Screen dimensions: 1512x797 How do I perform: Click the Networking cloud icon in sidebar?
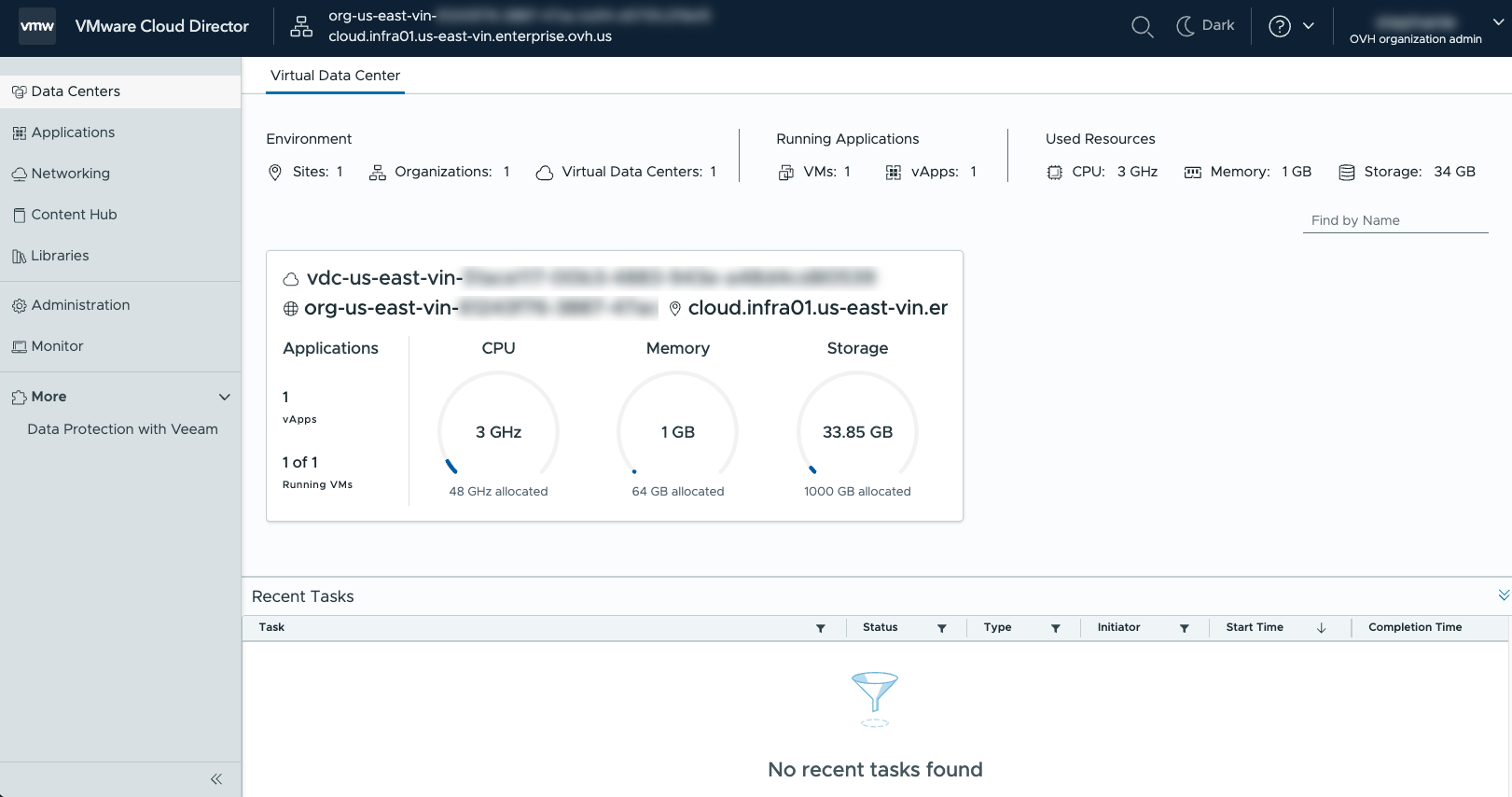19,175
